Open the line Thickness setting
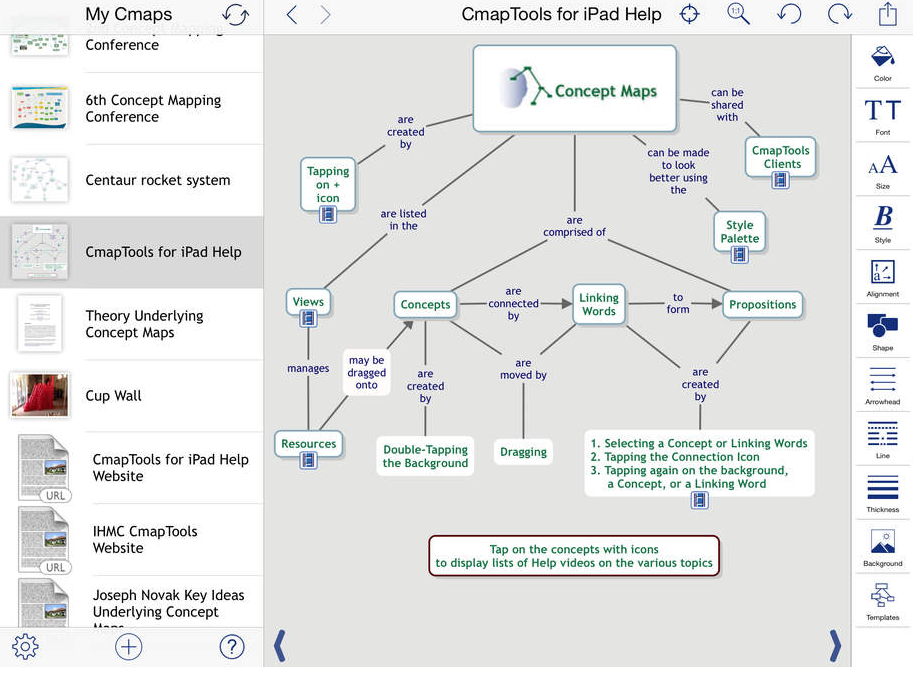The height and width of the screenshot is (685, 913). click(882, 493)
